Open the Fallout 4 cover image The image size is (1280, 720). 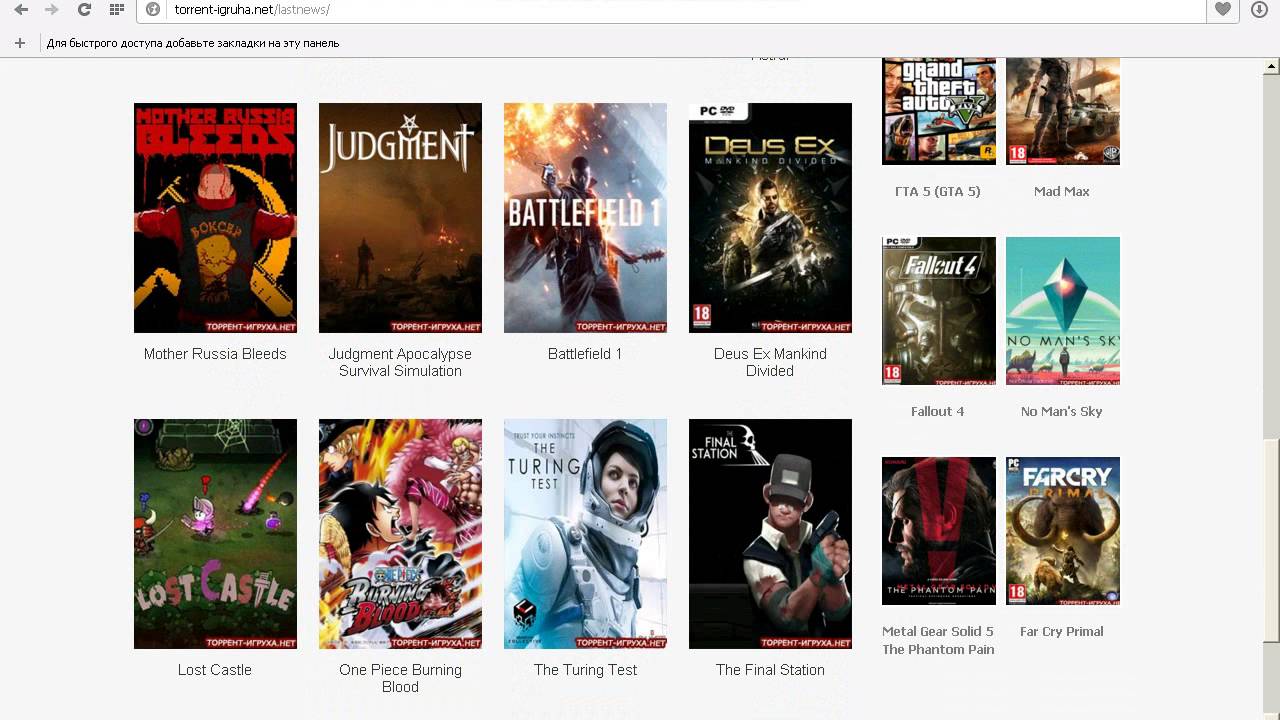coord(939,311)
